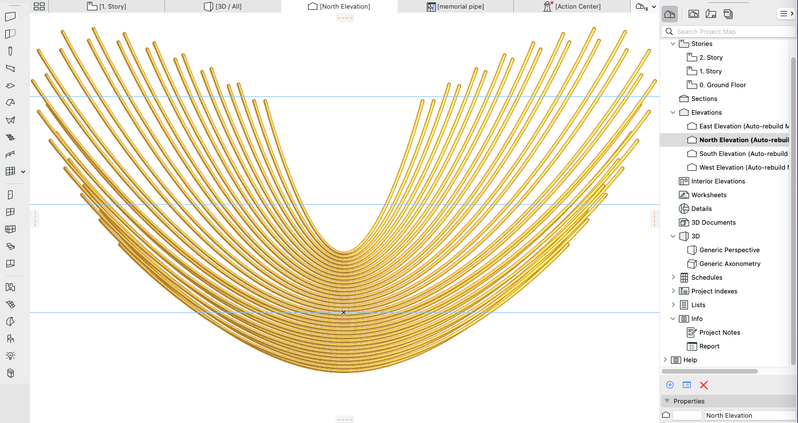Select the Morph tool in toolbox
This screenshot has width=798, height=423.
(x=10, y=322)
